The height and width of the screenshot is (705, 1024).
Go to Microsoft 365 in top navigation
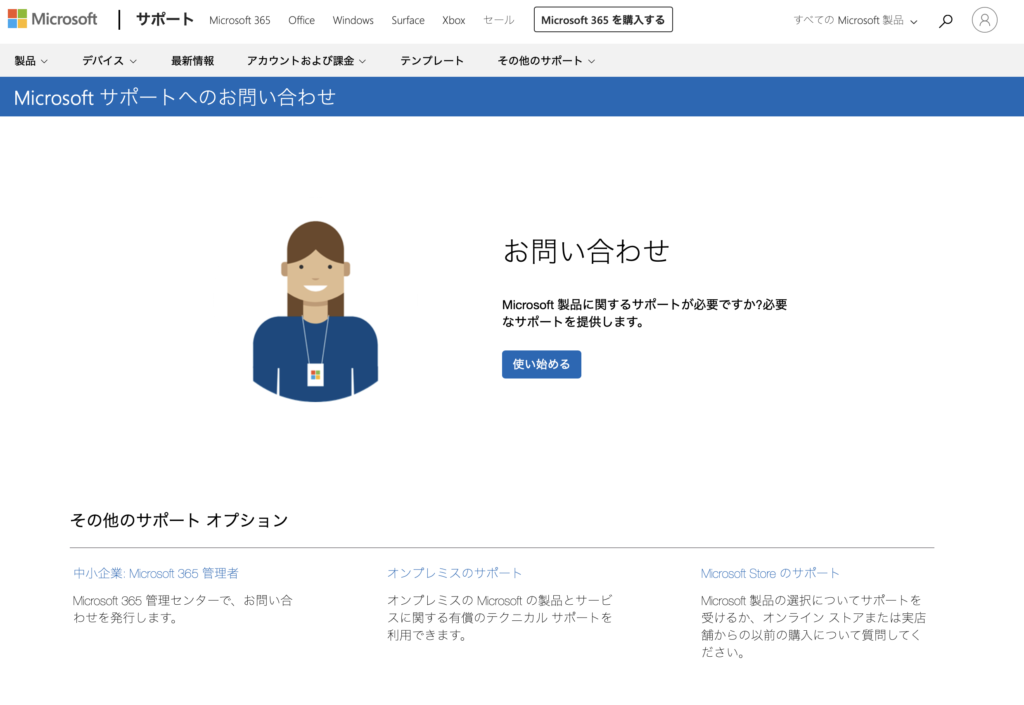tap(240, 20)
